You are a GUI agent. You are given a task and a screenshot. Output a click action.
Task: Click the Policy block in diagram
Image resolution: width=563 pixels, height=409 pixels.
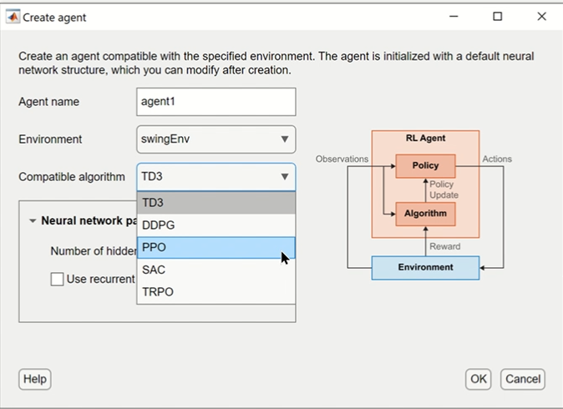click(x=425, y=166)
